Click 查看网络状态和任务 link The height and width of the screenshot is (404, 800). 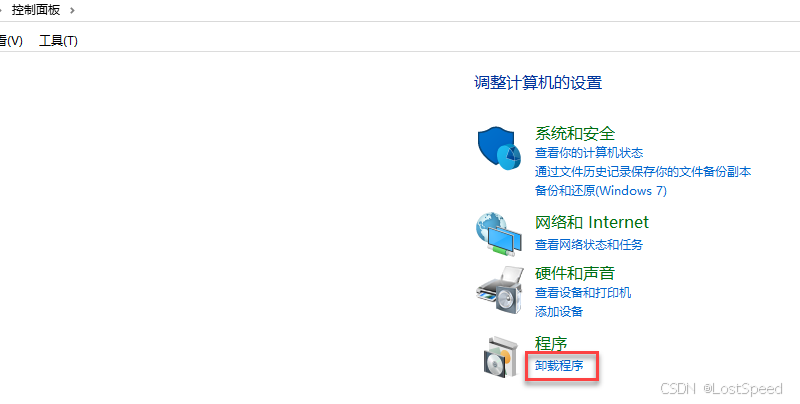point(589,245)
